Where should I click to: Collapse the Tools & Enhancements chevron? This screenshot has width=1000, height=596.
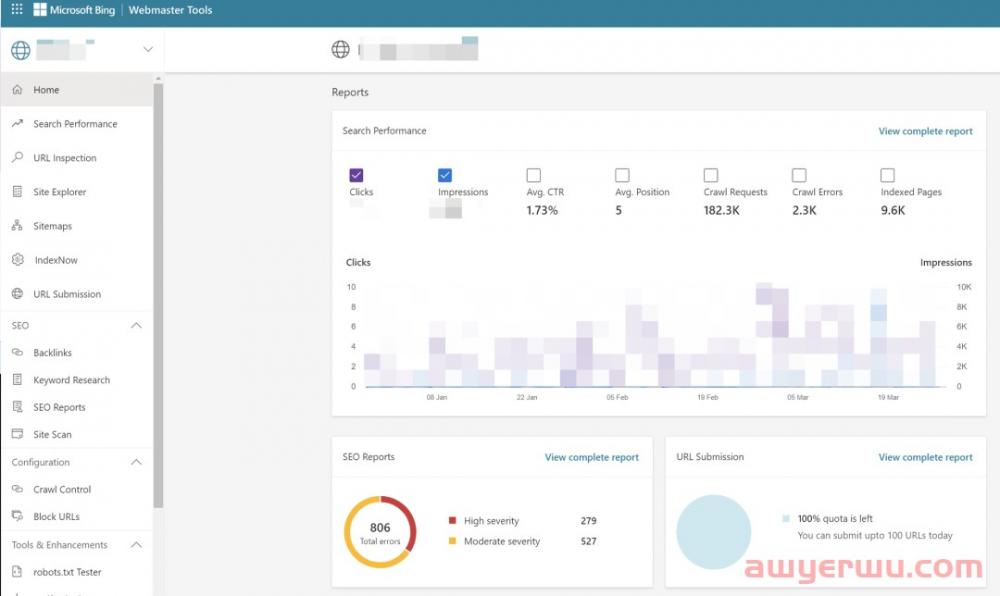pos(136,544)
